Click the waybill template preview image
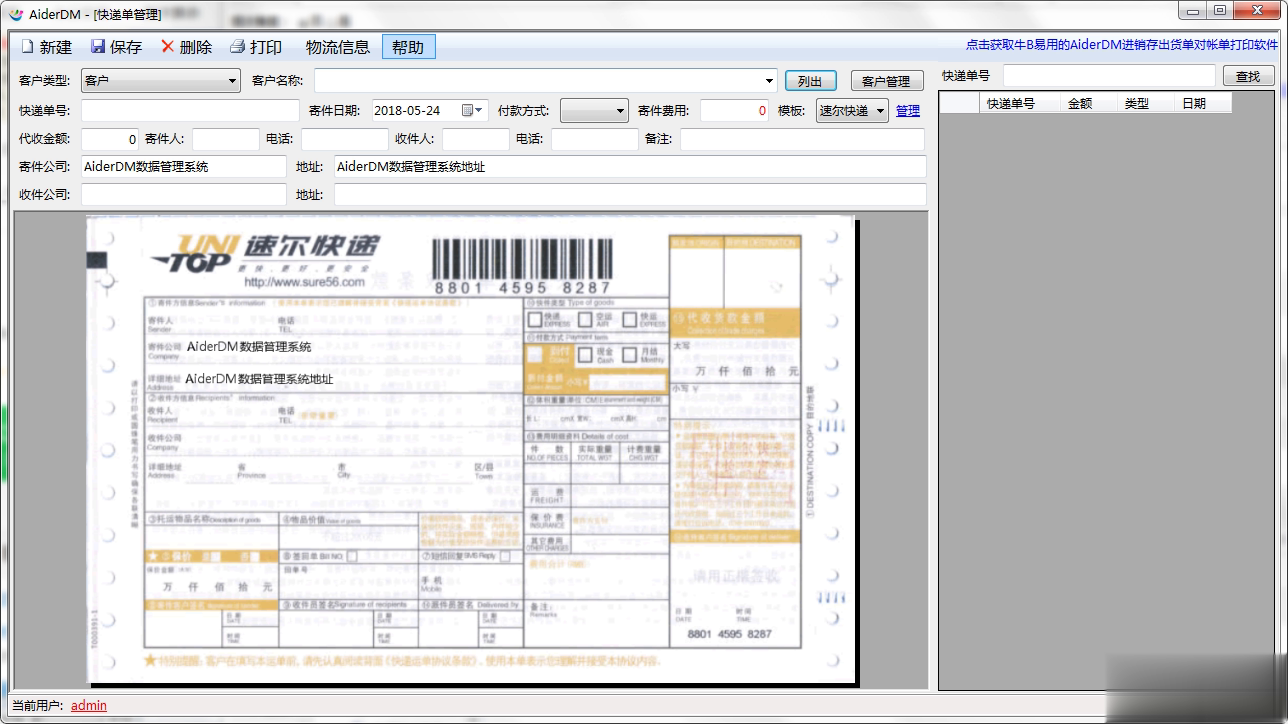The width and height of the screenshot is (1288, 724). tap(472, 450)
